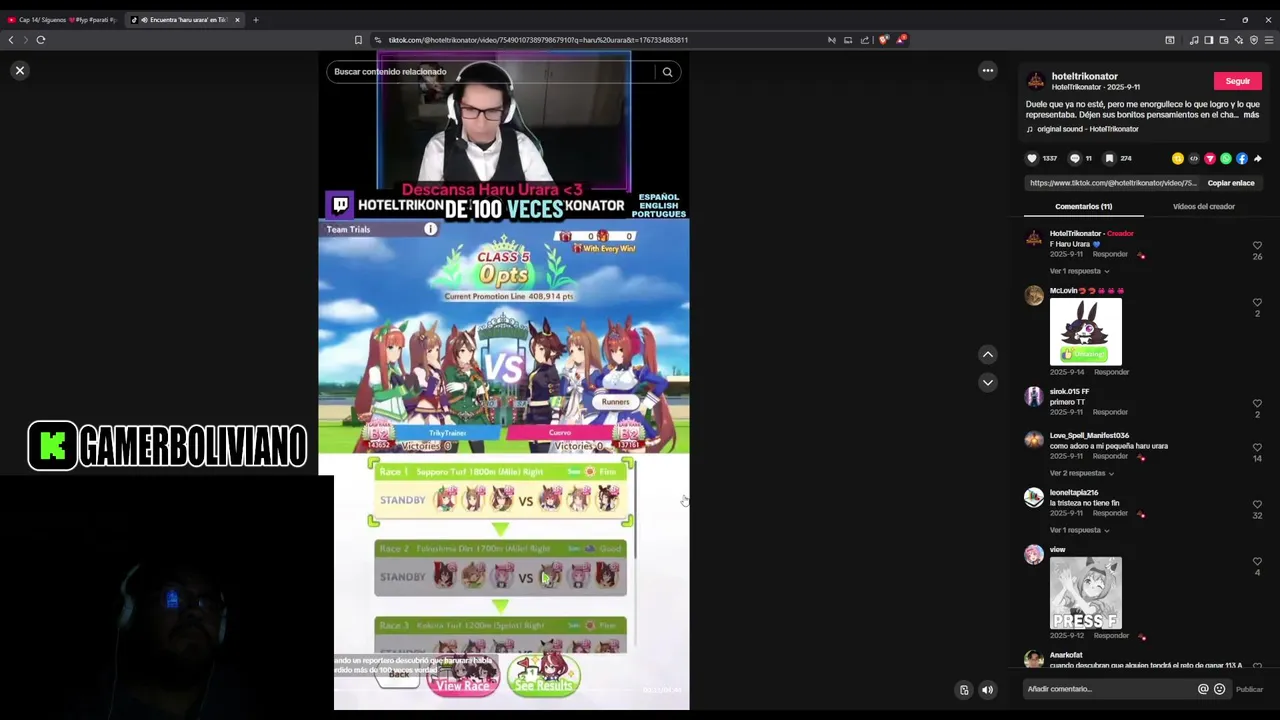Viewport: 1280px width, 720px height.
Task: Send to friends with red paper-plane icon
Action: click(x=1209, y=158)
